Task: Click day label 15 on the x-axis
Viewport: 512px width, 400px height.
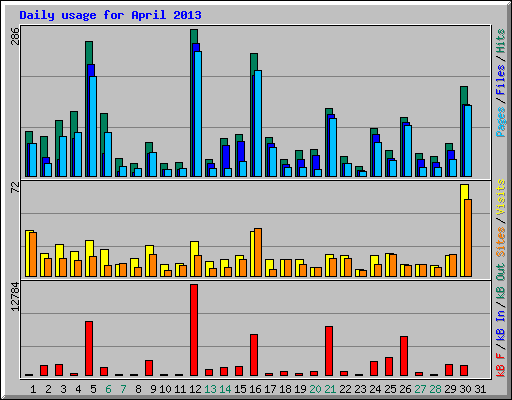Action: [x=240, y=389]
